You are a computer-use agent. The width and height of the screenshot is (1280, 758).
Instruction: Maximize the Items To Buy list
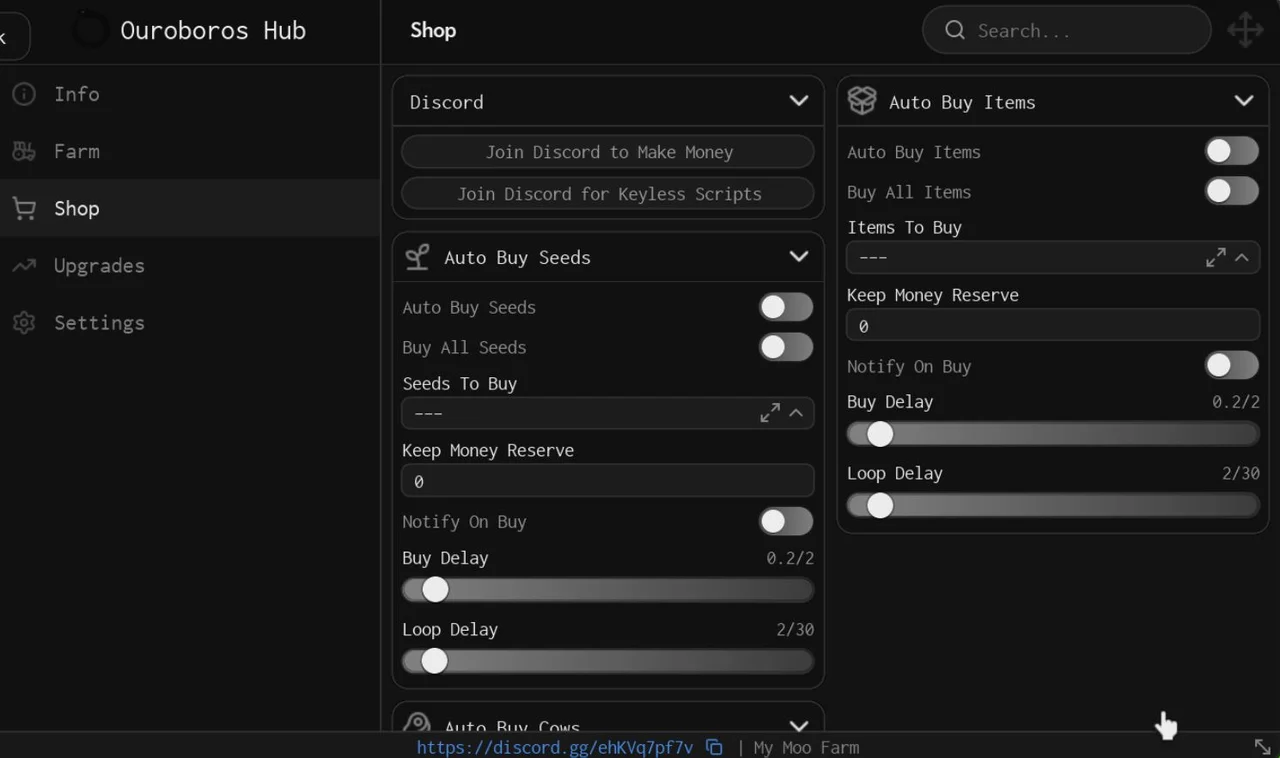tap(1216, 257)
